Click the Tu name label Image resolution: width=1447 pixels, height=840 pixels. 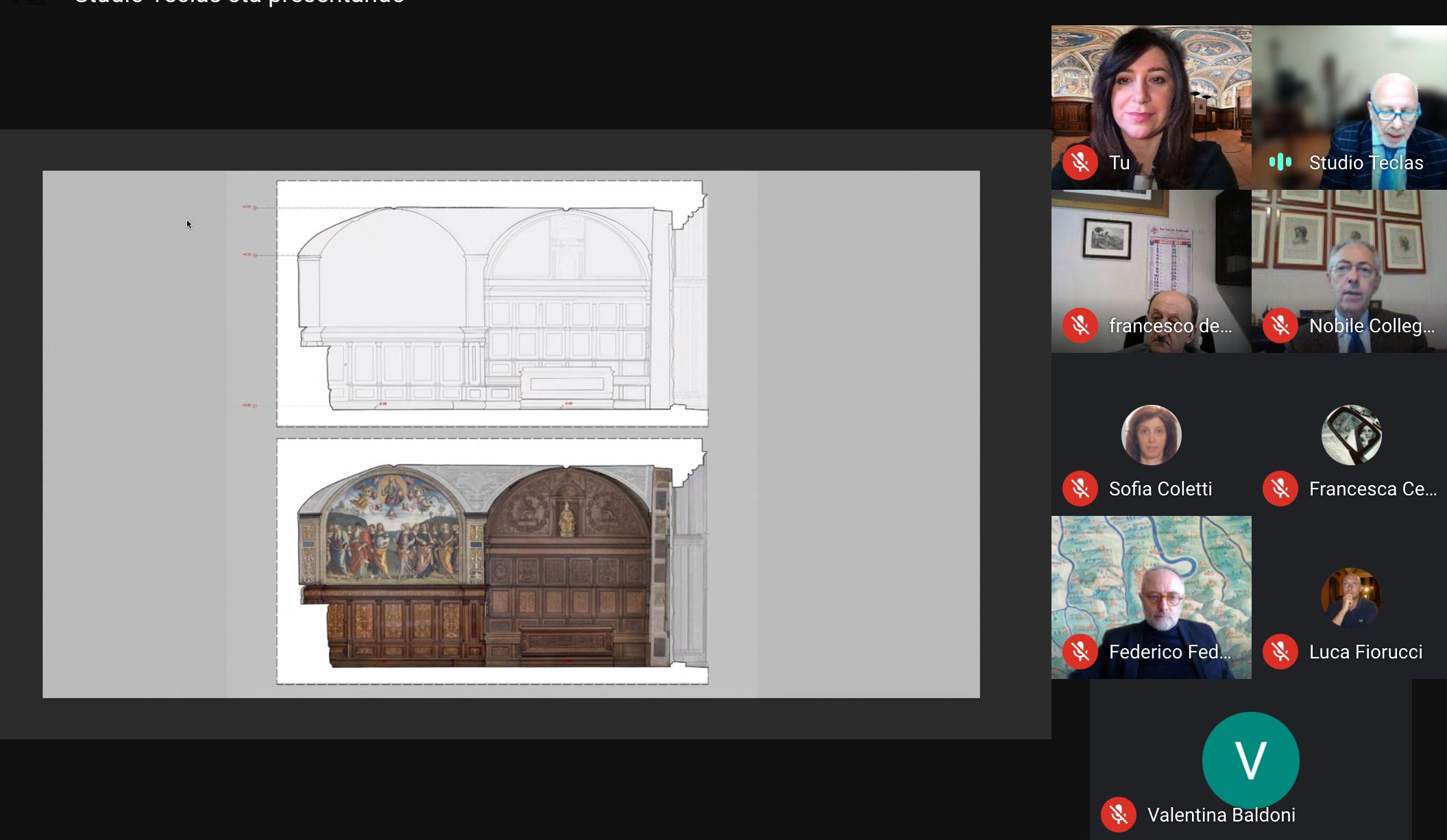[x=1119, y=162]
